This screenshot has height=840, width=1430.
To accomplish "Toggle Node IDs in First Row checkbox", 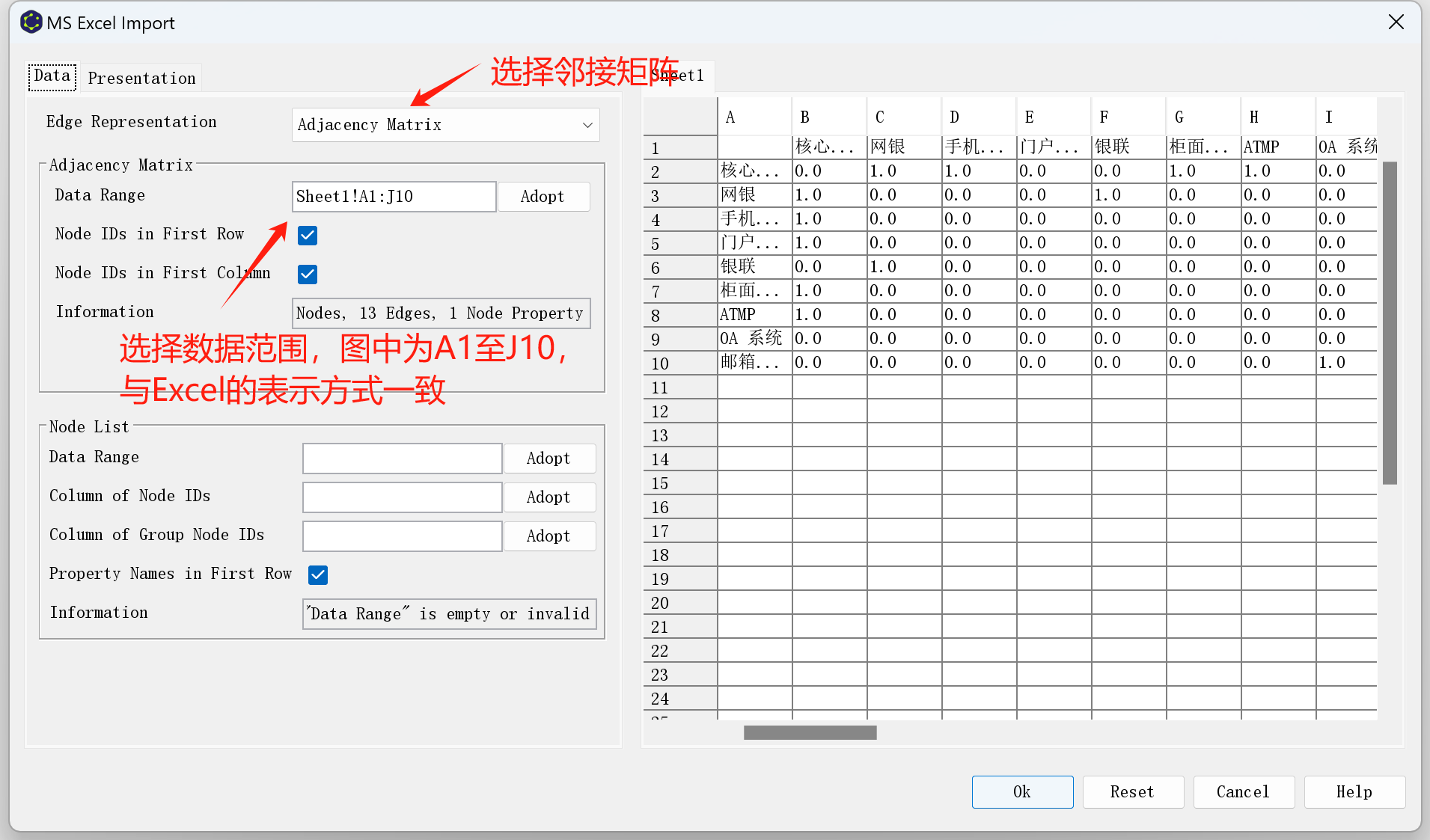I will (x=308, y=236).
